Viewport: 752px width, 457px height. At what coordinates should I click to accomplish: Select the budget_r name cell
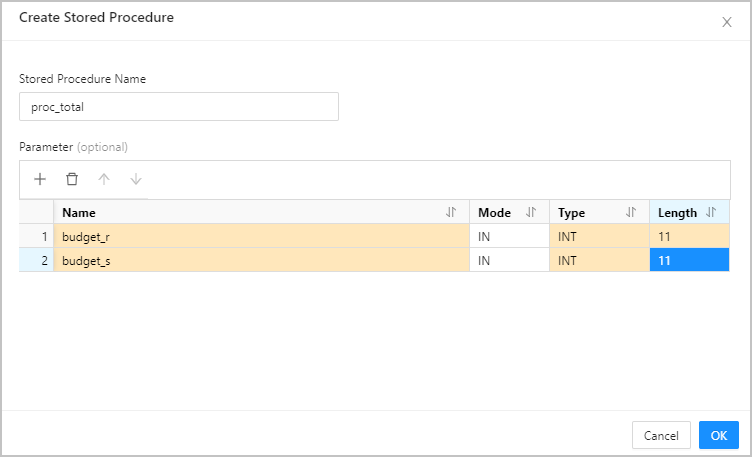[x=261, y=236]
